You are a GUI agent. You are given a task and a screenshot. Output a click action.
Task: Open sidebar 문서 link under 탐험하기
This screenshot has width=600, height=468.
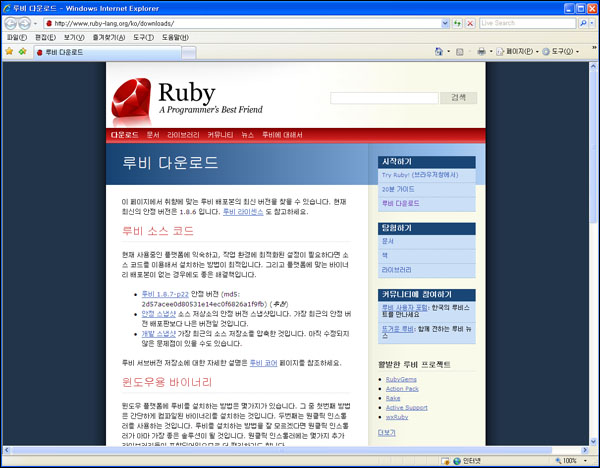click(388, 241)
